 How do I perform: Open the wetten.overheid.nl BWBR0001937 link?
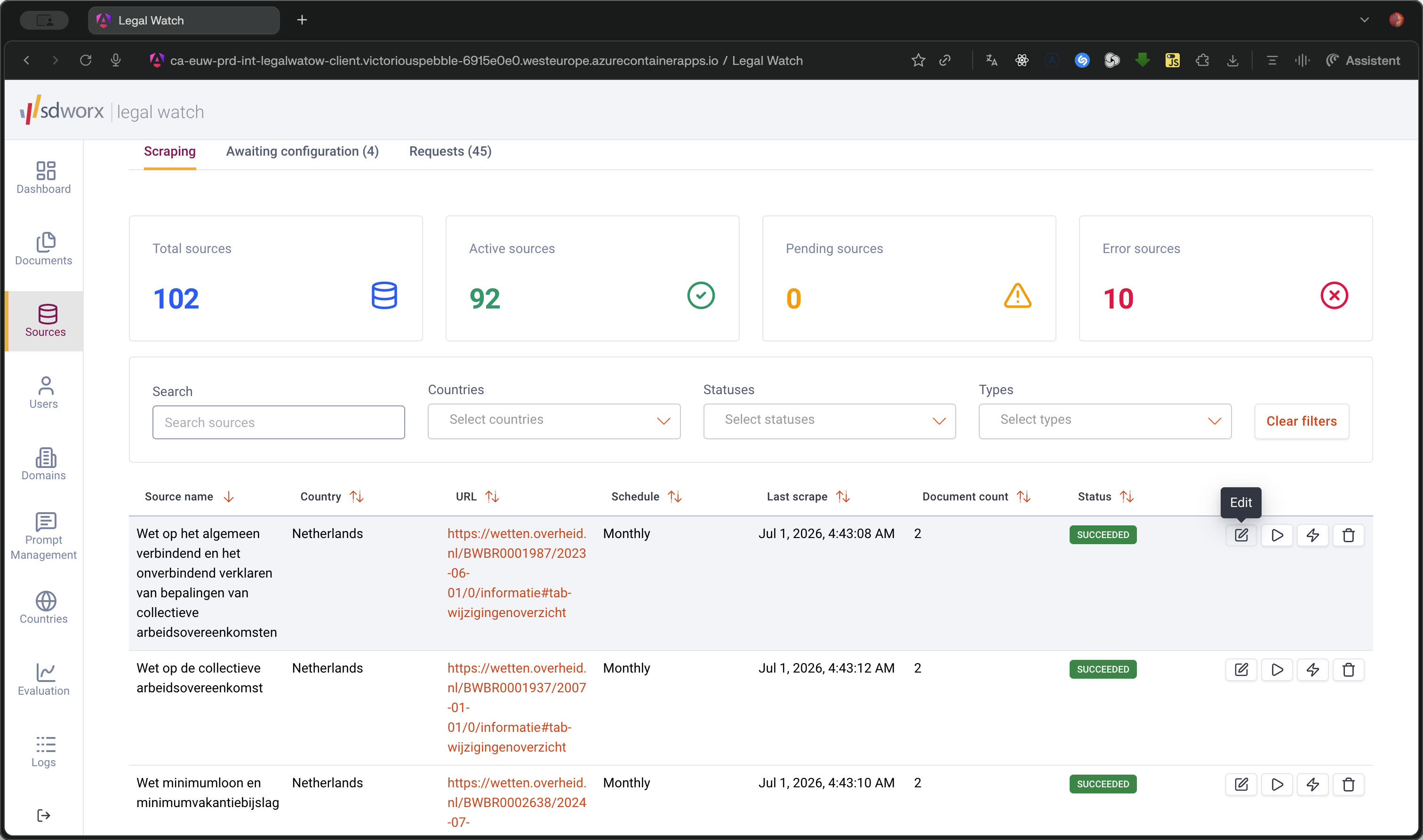[516, 707]
